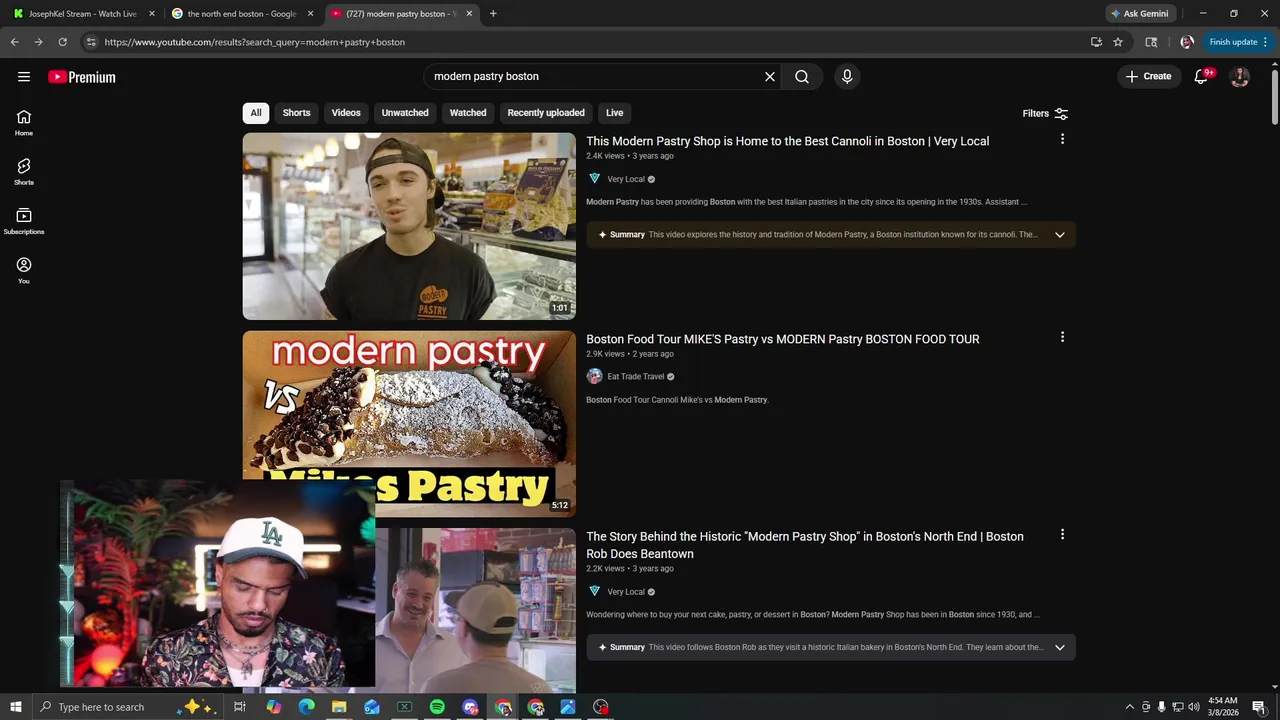The height and width of the screenshot is (720, 1280).
Task: Click the Create button
Action: tap(1148, 76)
